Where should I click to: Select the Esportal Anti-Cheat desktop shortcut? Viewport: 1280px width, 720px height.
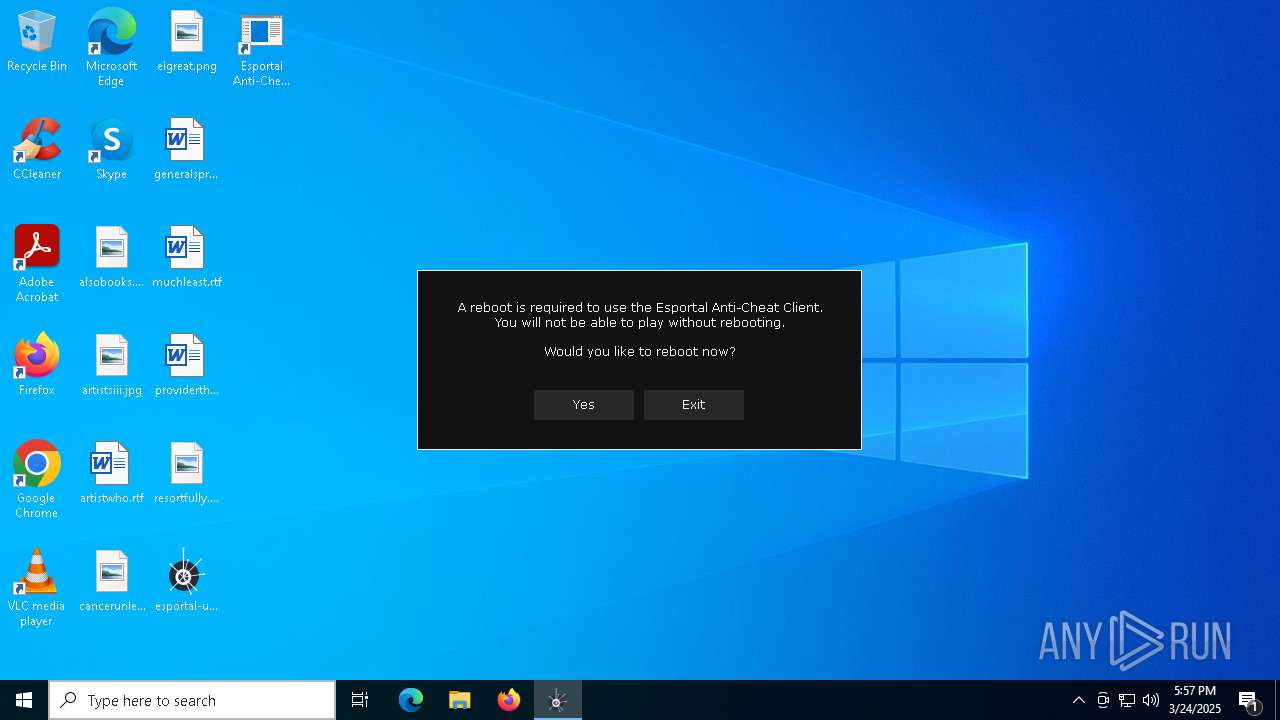pos(261,48)
